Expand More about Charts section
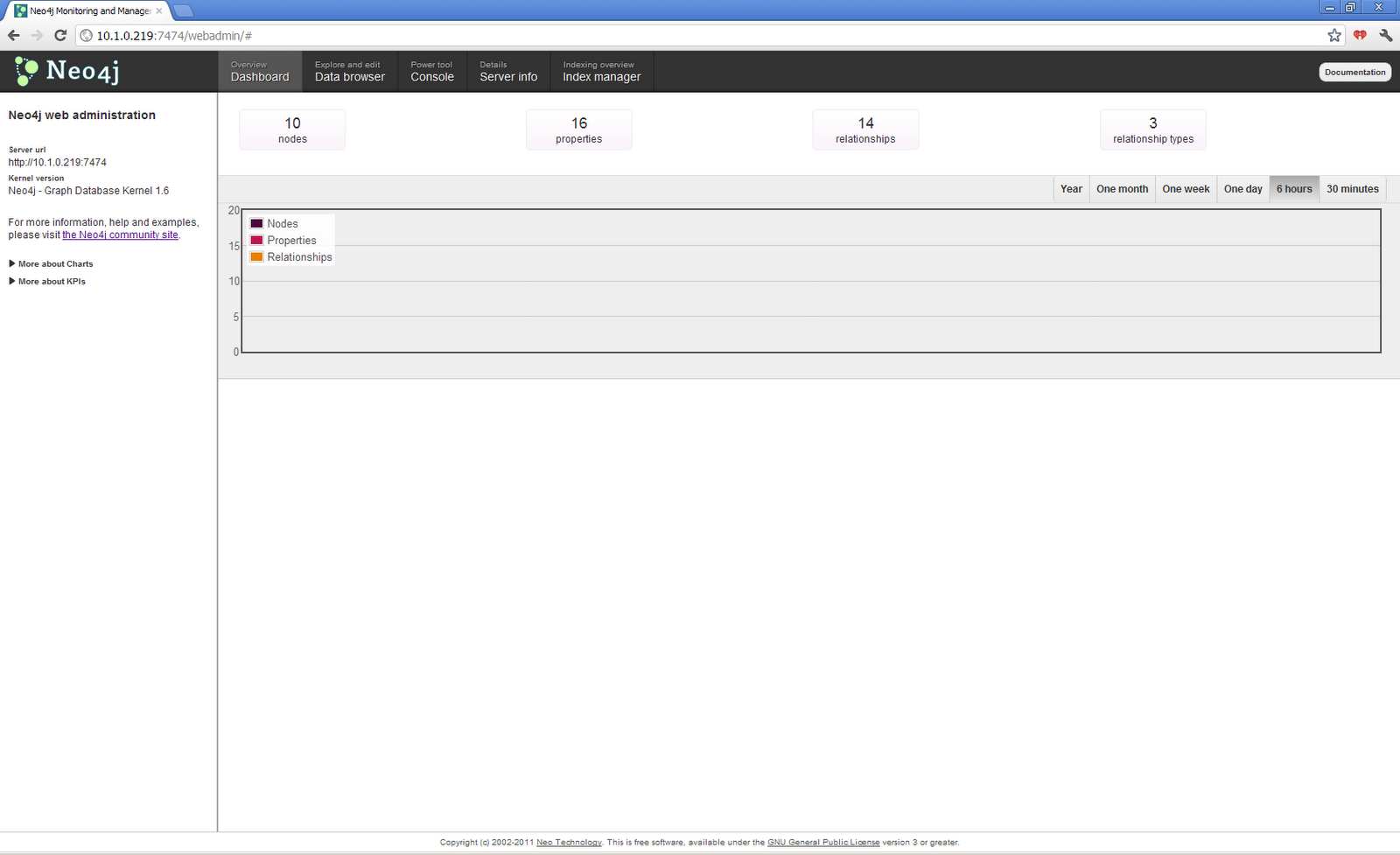The width and height of the screenshot is (1400, 855). tap(51, 263)
